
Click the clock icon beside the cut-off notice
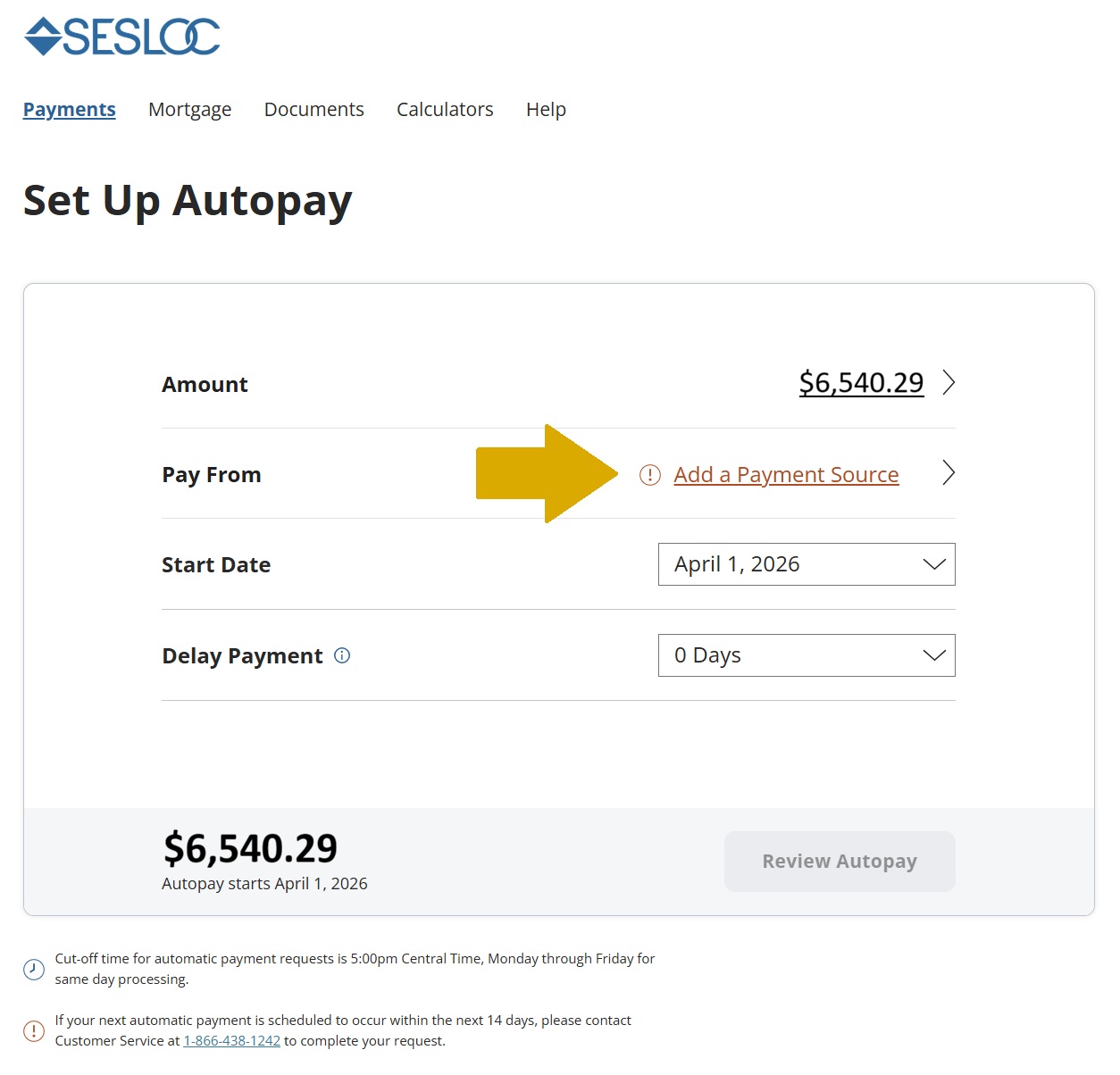tap(34, 968)
